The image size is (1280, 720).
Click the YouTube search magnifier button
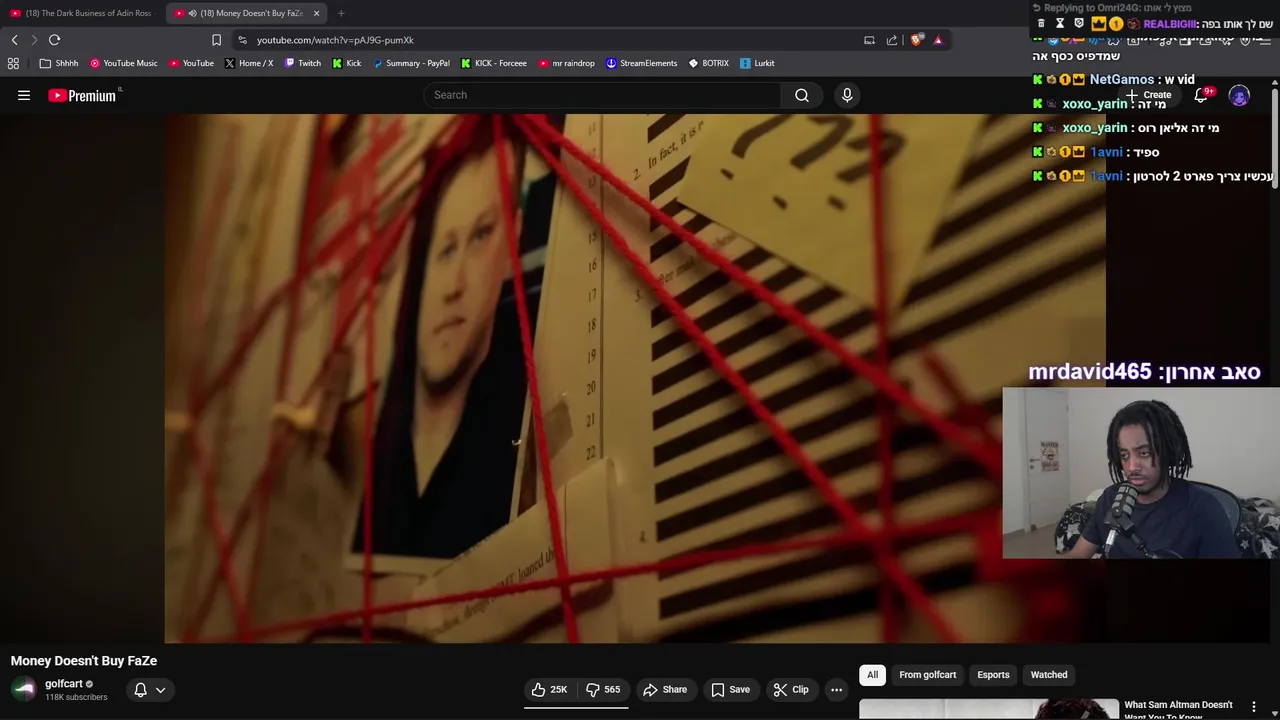802,95
